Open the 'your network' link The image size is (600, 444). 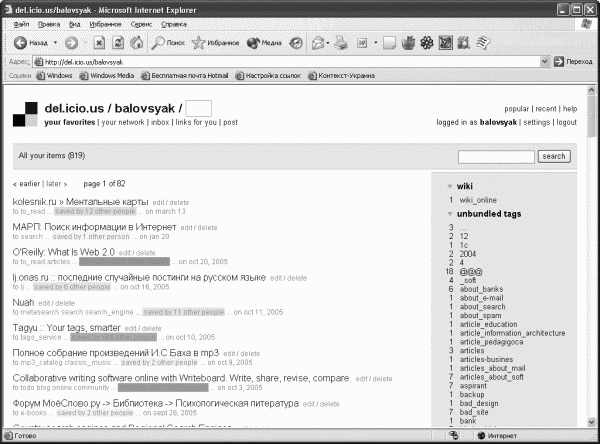pos(123,122)
